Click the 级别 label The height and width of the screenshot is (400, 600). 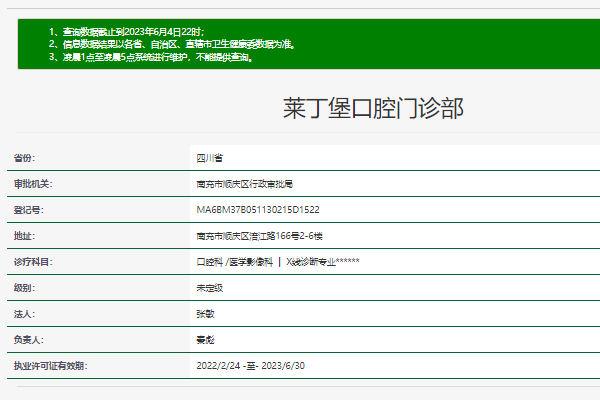click(x=24, y=288)
